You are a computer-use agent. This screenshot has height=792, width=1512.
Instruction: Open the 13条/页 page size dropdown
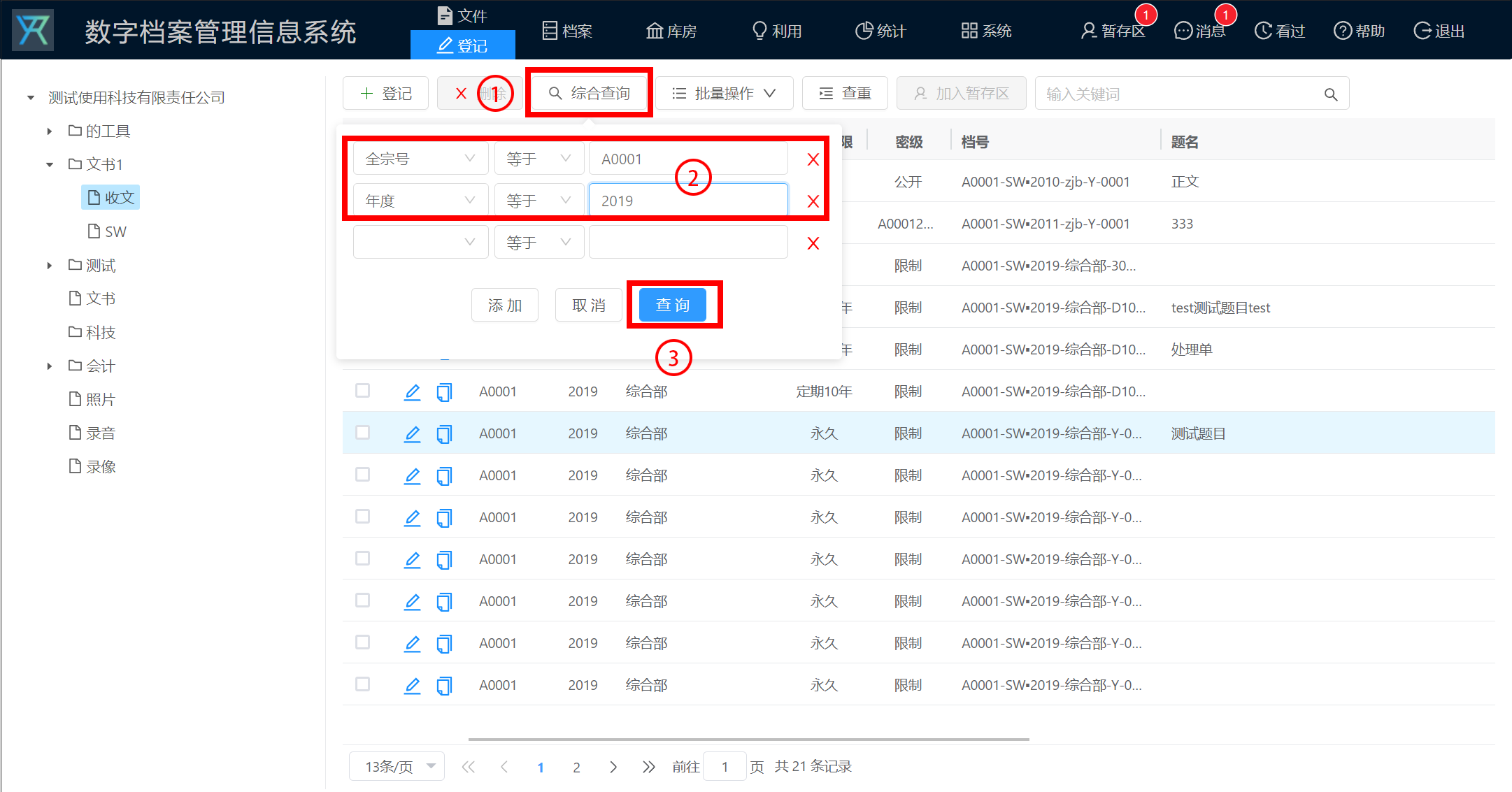397,766
